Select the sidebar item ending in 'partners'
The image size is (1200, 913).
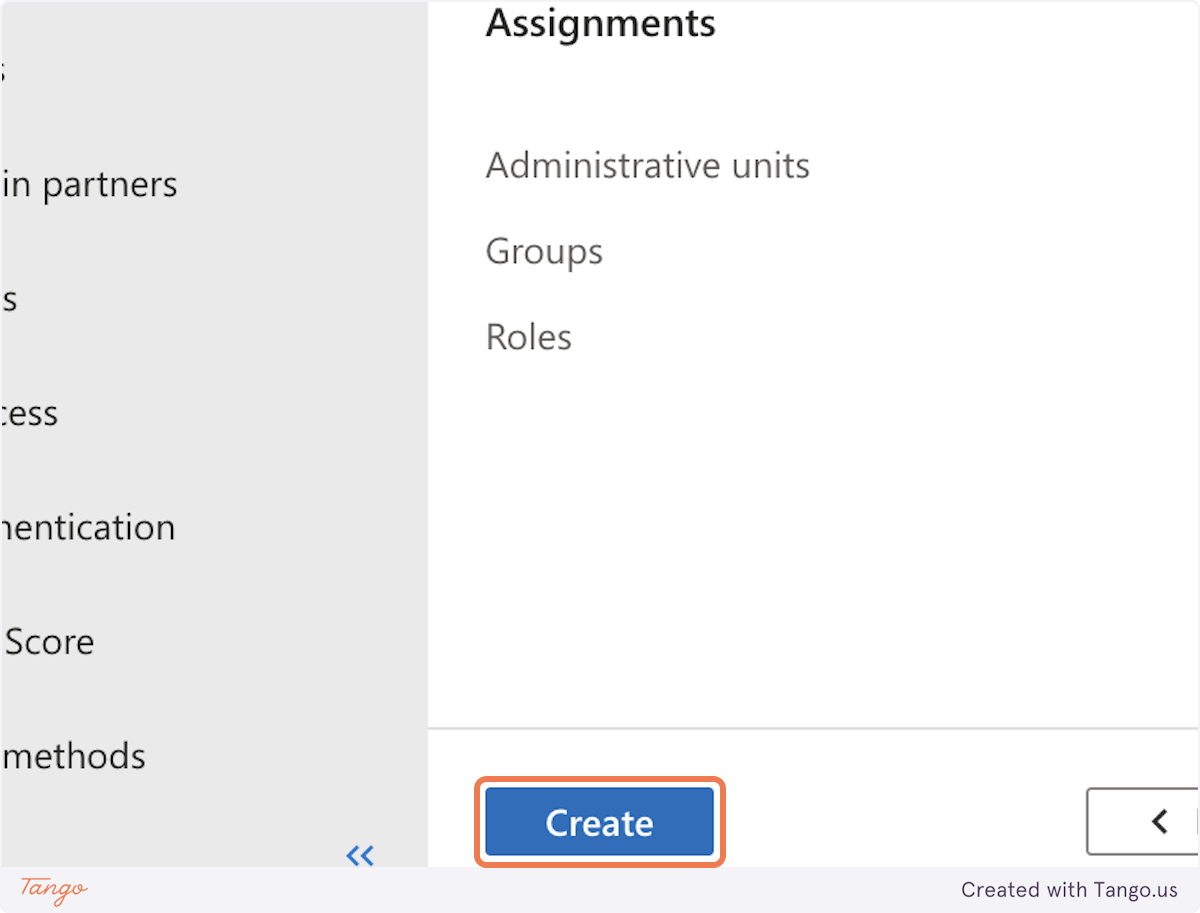[x=90, y=183]
